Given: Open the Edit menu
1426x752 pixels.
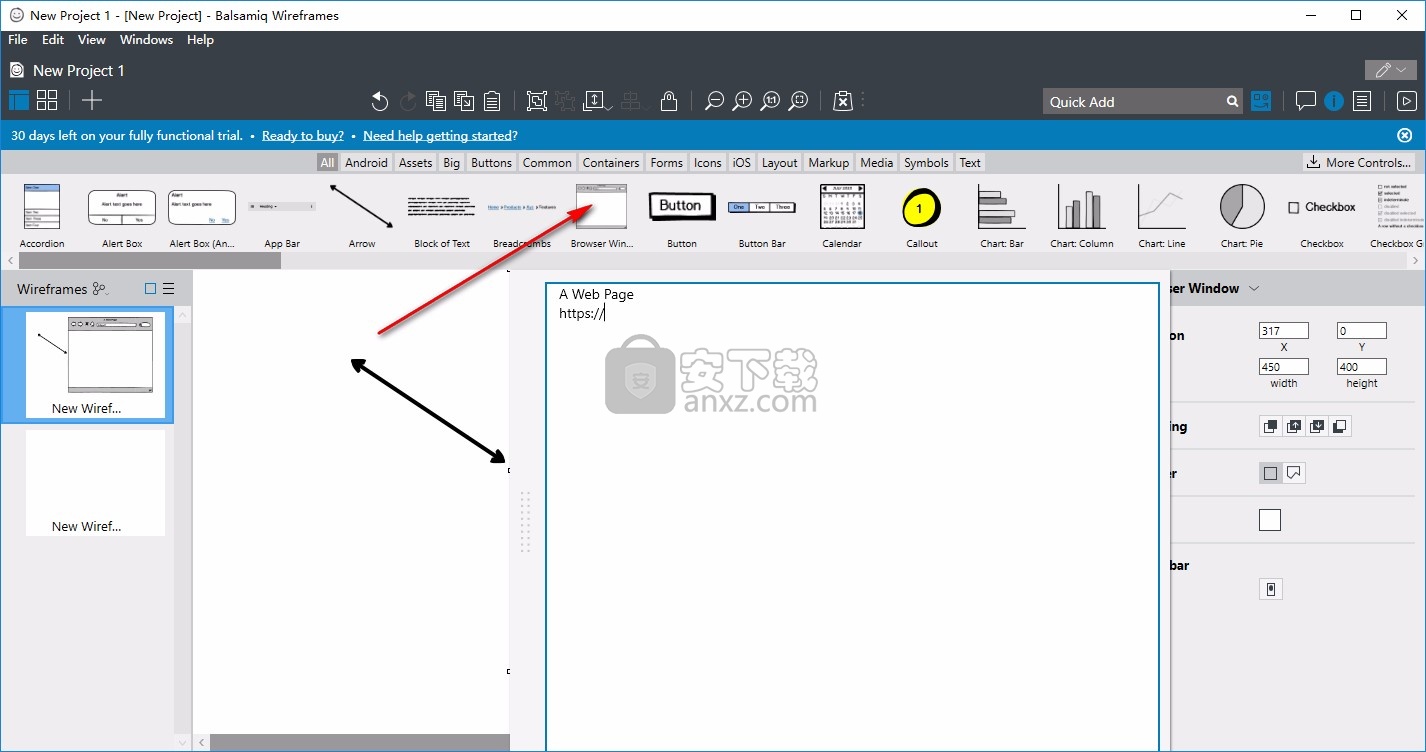Looking at the screenshot, I should click(x=53, y=40).
